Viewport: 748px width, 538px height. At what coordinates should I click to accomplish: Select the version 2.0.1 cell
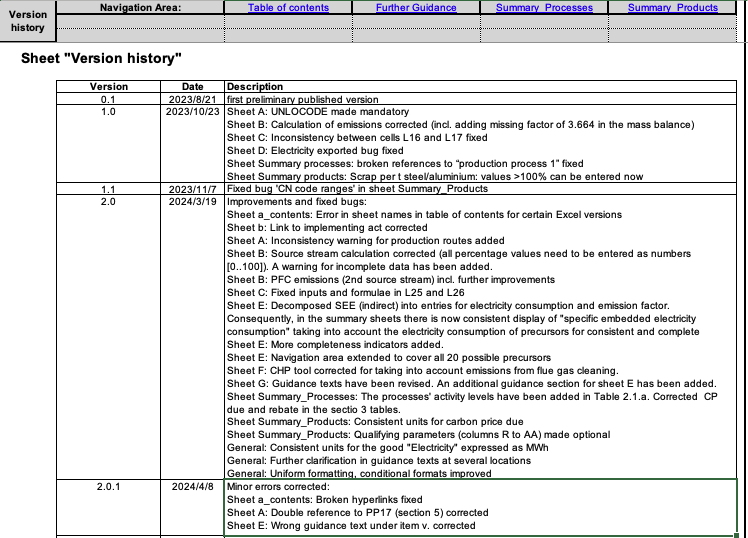click(x=109, y=486)
